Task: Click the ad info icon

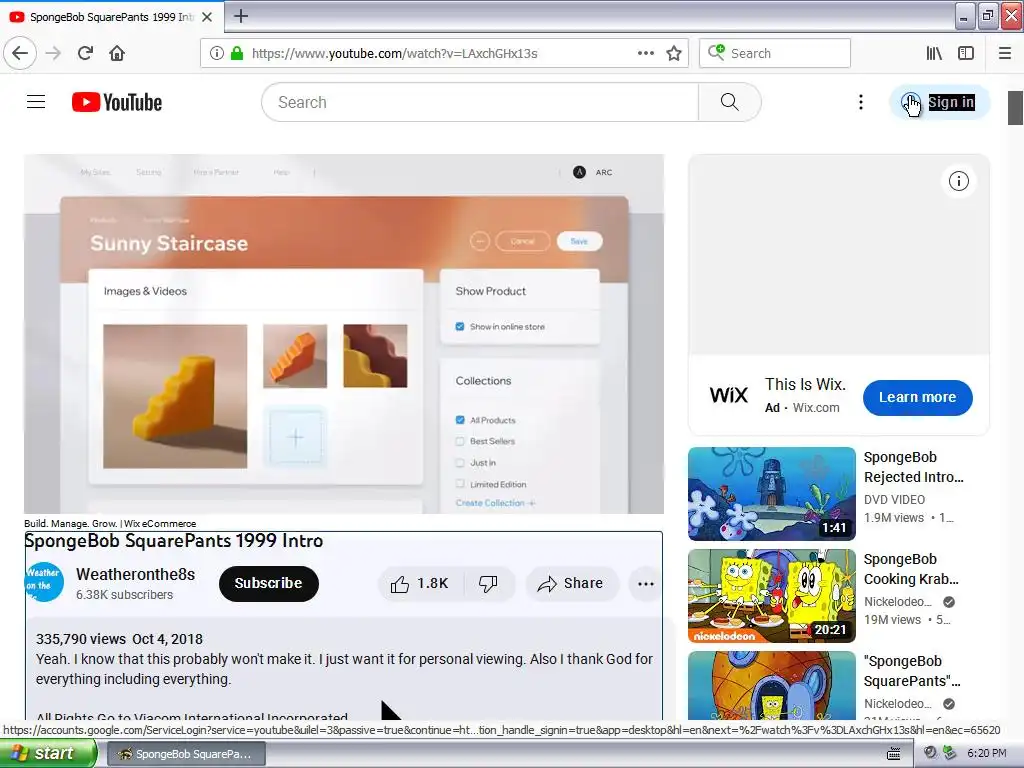Action: (x=959, y=181)
